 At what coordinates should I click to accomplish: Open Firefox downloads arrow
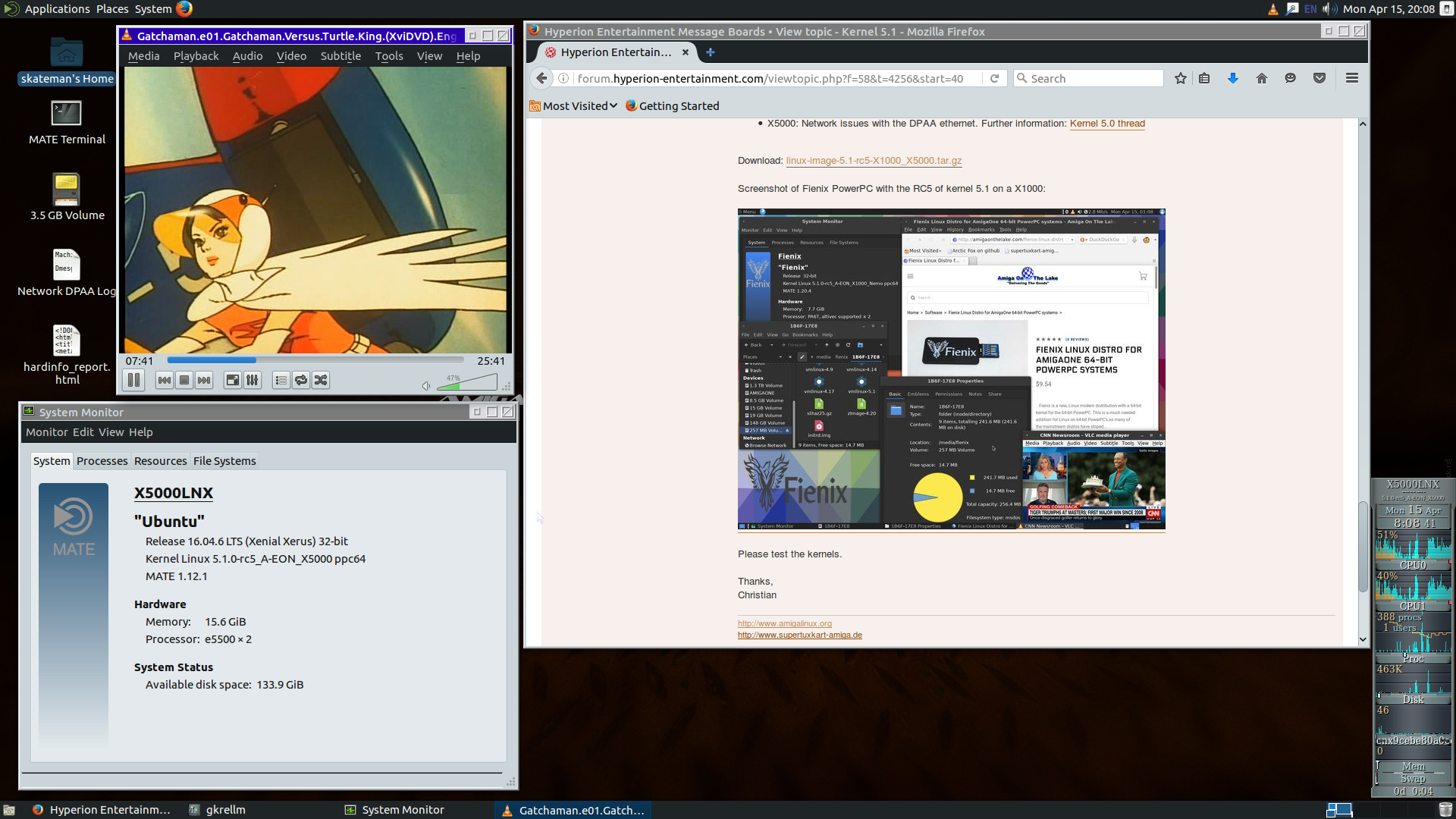pyautogui.click(x=1233, y=78)
